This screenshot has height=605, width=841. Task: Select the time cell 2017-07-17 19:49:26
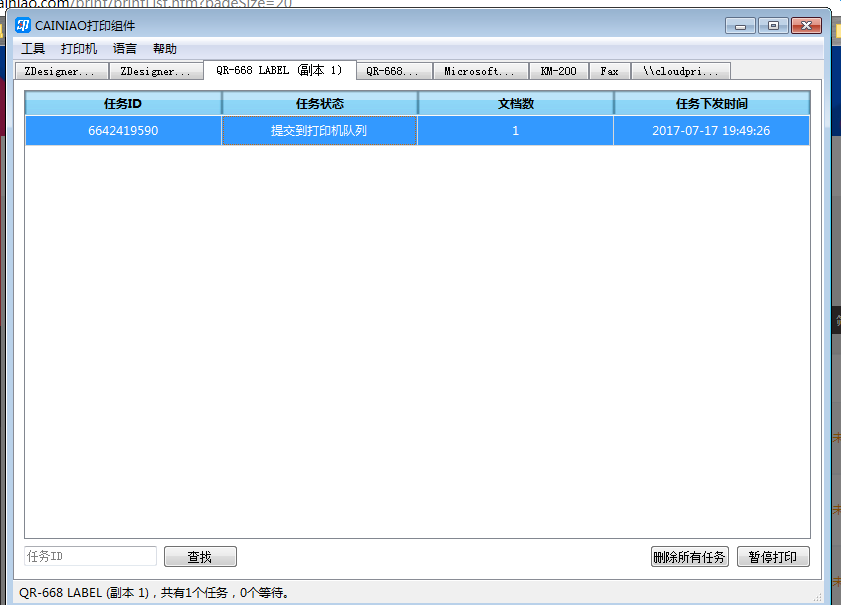coord(712,130)
